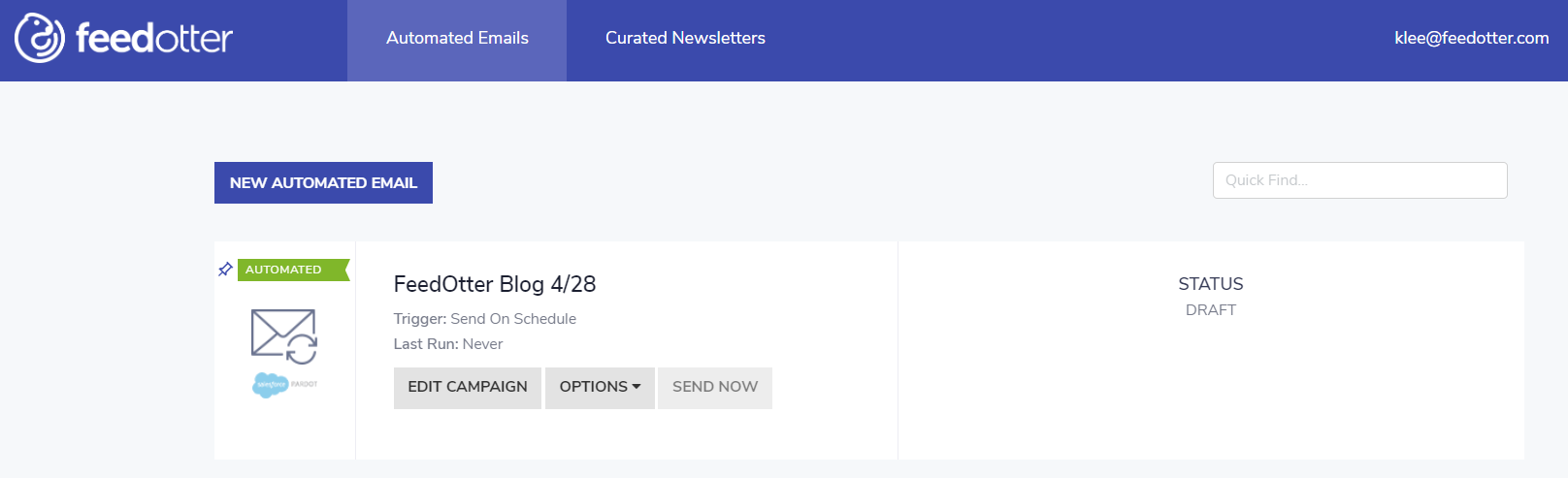The image size is (1568, 478).
Task: Click the Send Now button
Action: click(715, 388)
